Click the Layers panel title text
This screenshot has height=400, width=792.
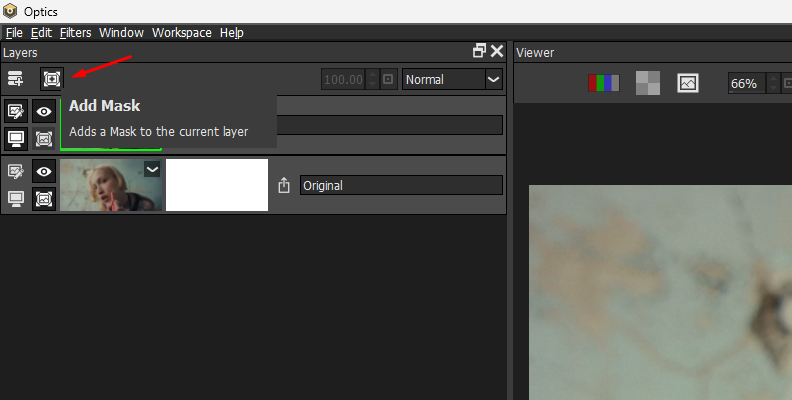pyautogui.click(x=20, y=53)
